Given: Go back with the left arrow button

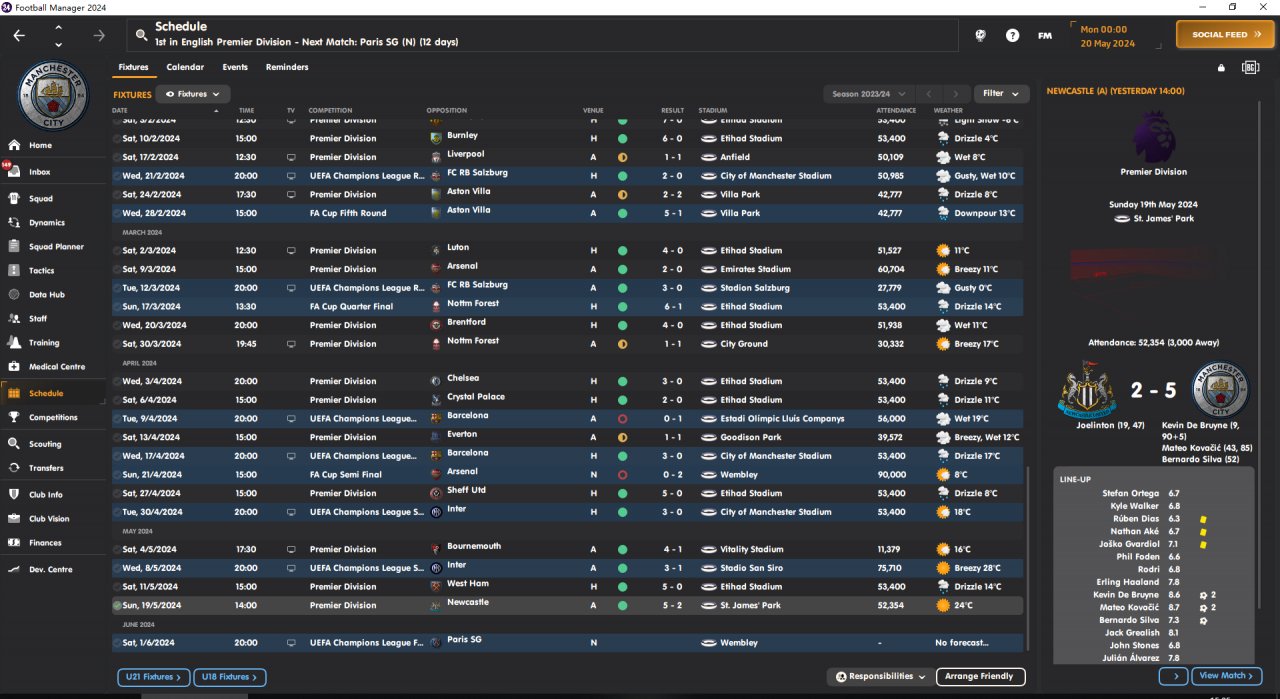Looking at the screenshot, I should click(x=19, y=35).
